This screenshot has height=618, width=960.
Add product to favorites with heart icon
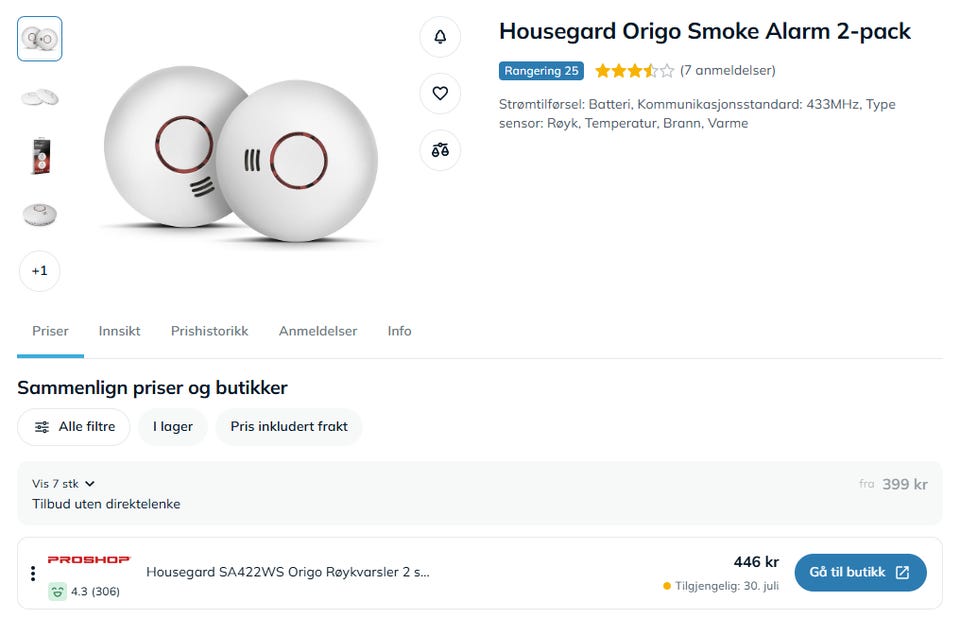point(440,93)
